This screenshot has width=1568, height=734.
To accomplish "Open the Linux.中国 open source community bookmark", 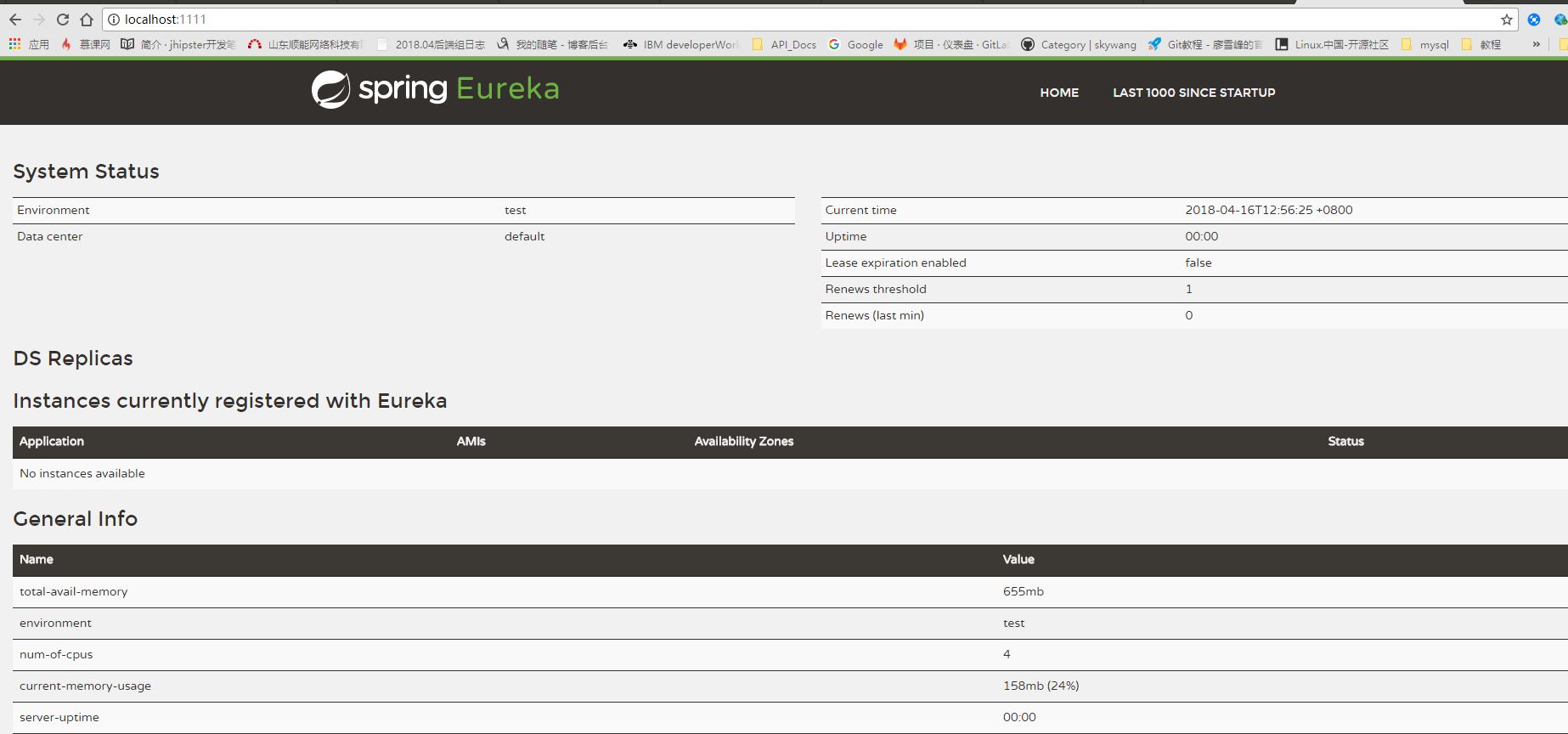I will 1332,44.
